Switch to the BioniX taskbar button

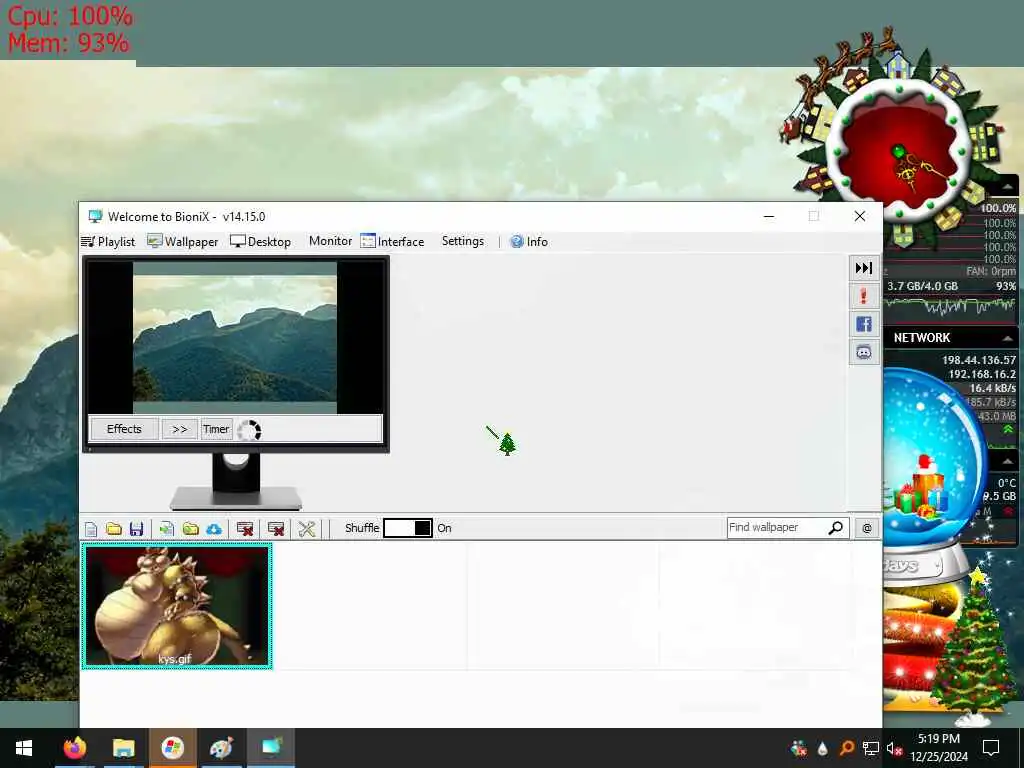pos(271,748)
